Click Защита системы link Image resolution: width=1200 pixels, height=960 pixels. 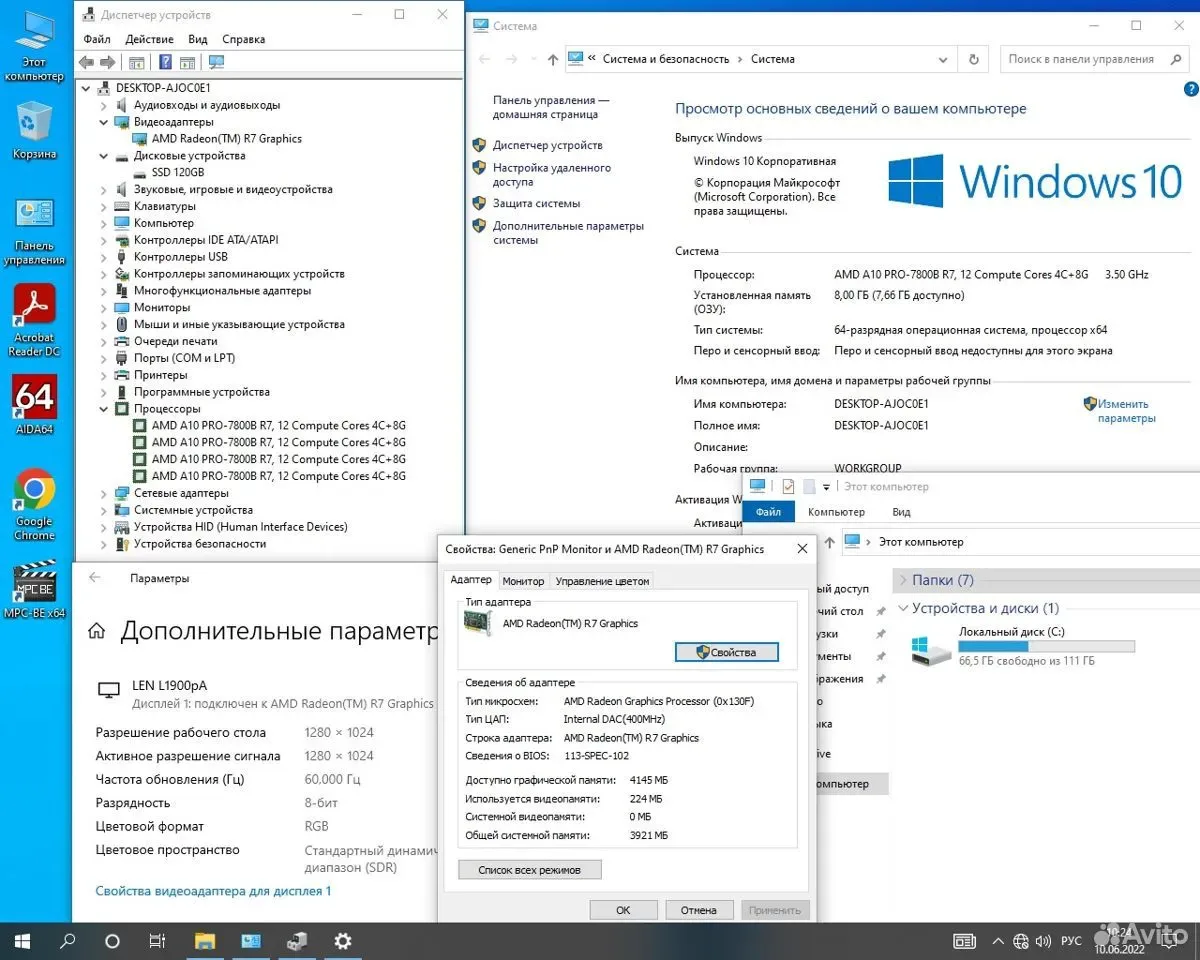pos(536,203)
